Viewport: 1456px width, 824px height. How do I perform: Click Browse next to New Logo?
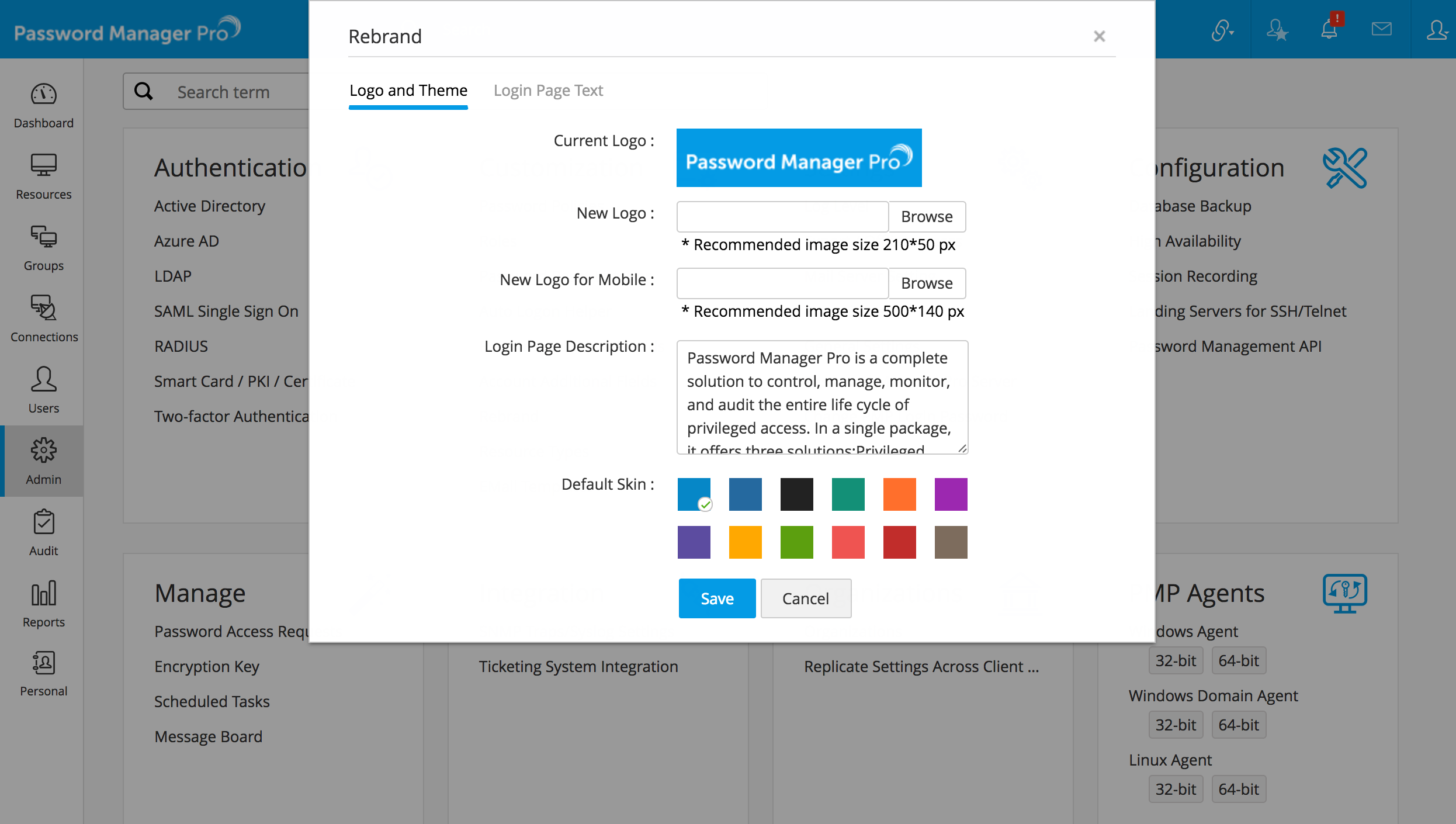tap(927, 217)
